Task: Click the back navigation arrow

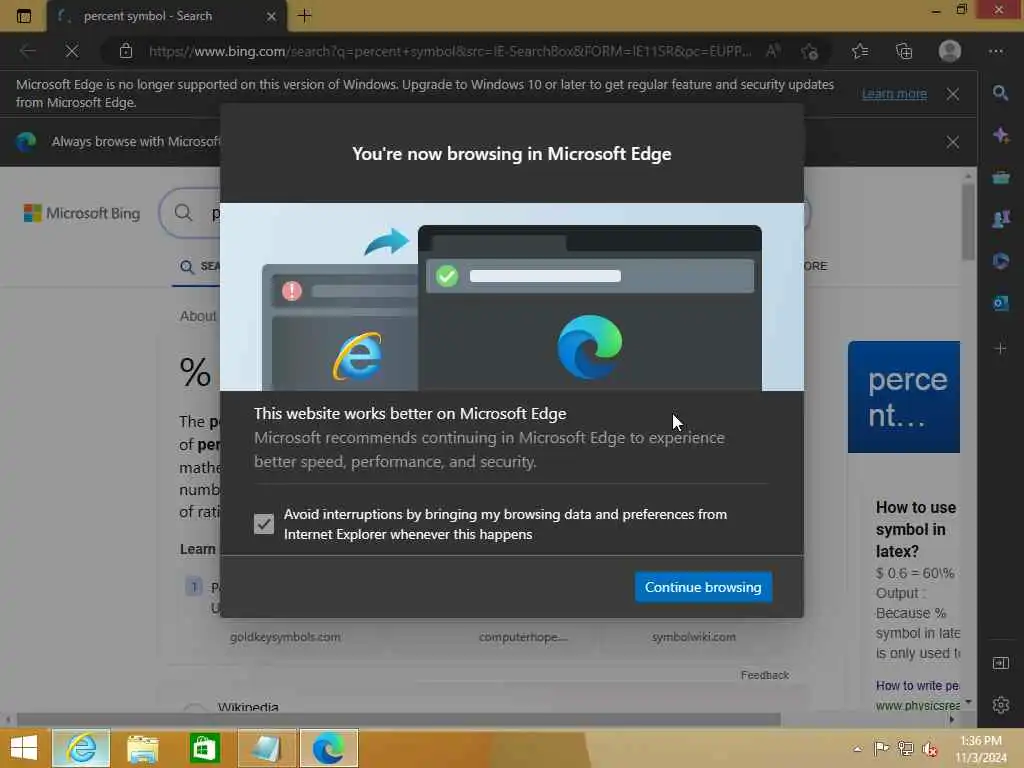Action: tap(27, 51)
